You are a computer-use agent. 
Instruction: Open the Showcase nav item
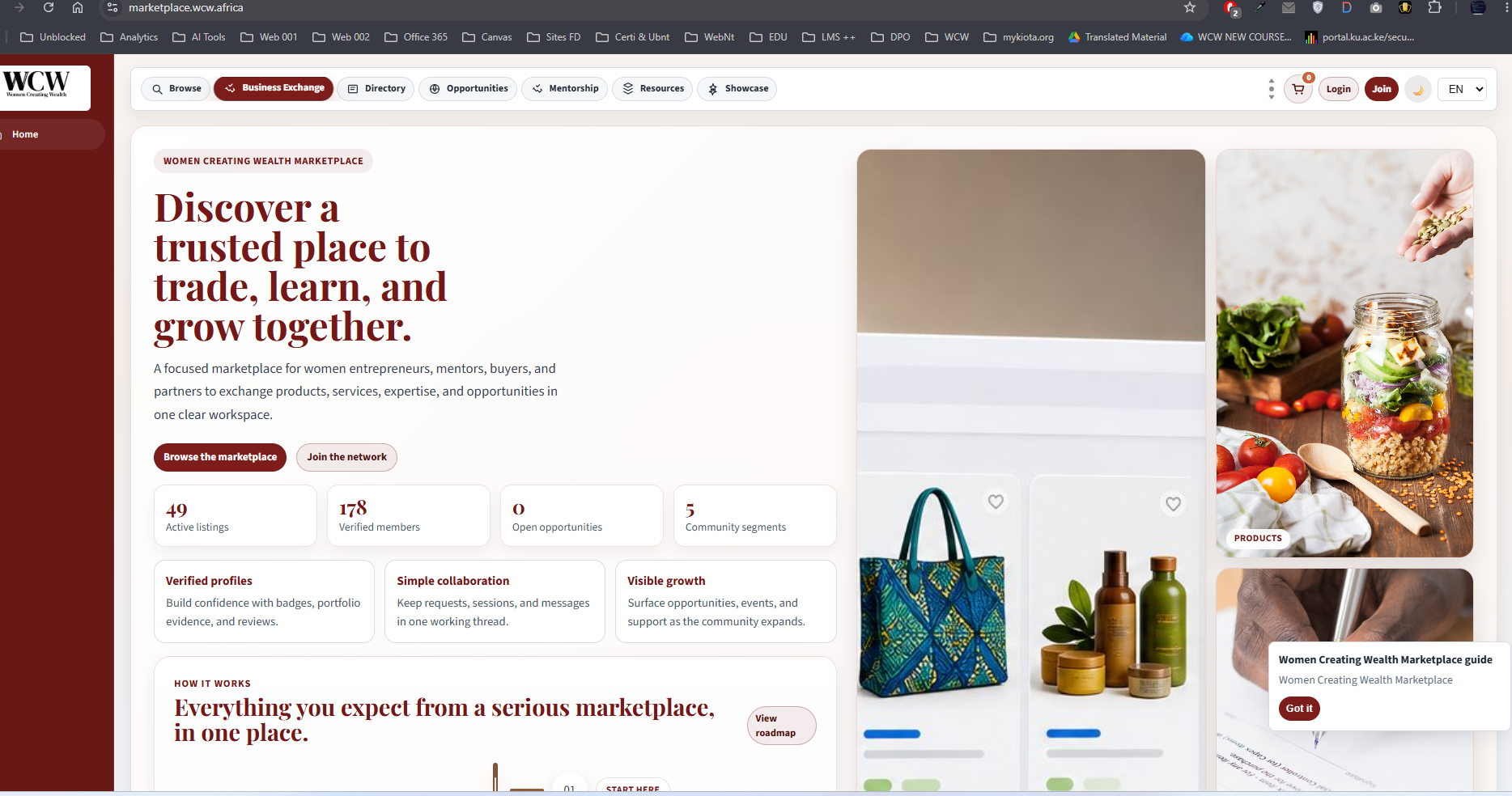point(737,88)
